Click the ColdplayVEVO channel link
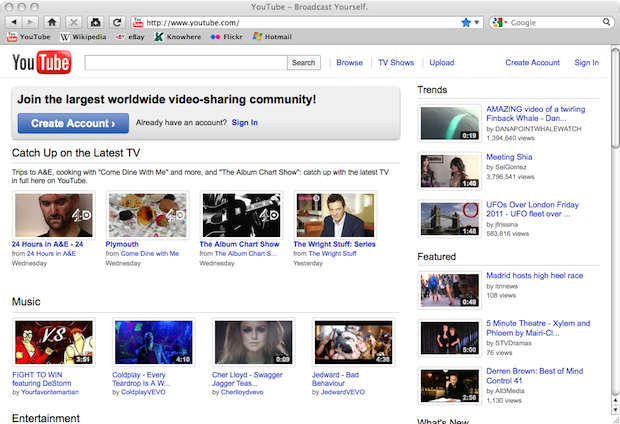Image resolution: width=620 pixels, height=424 pixels. click(x=143, y=392)
